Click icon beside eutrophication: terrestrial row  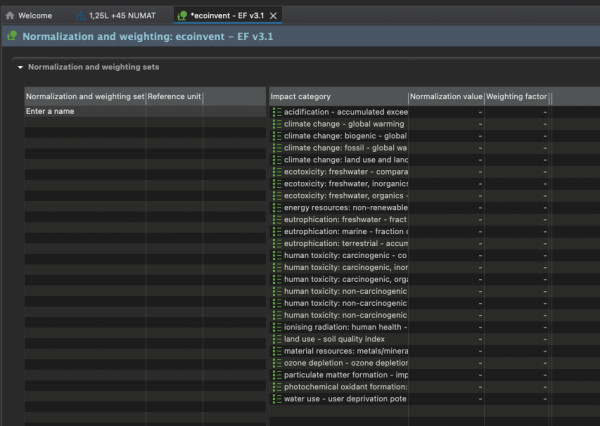coord(277,243)
